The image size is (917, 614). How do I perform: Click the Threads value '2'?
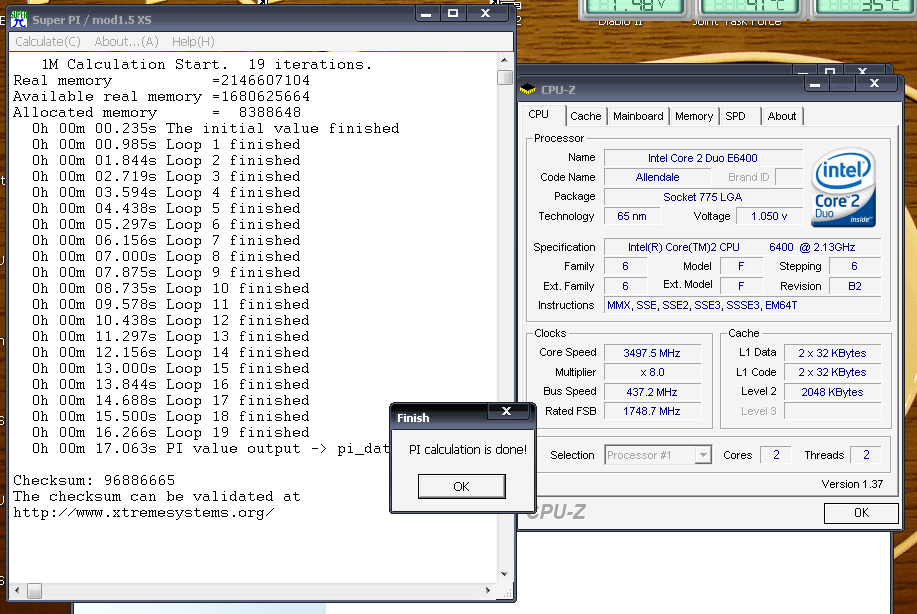click(x=866, y=455)
